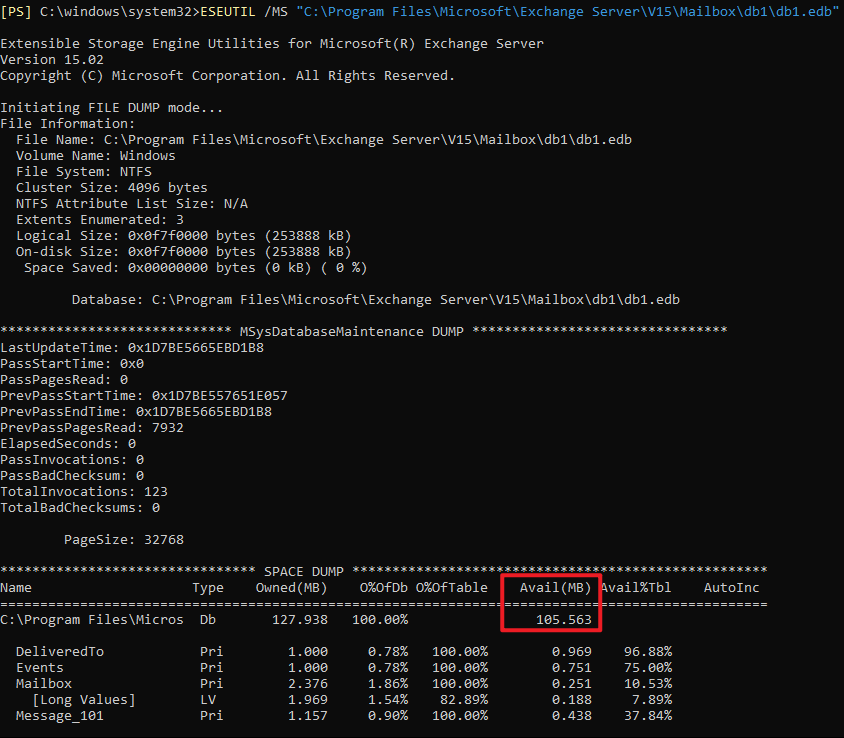Click the 'Database:' path line

tap(376, 300)
